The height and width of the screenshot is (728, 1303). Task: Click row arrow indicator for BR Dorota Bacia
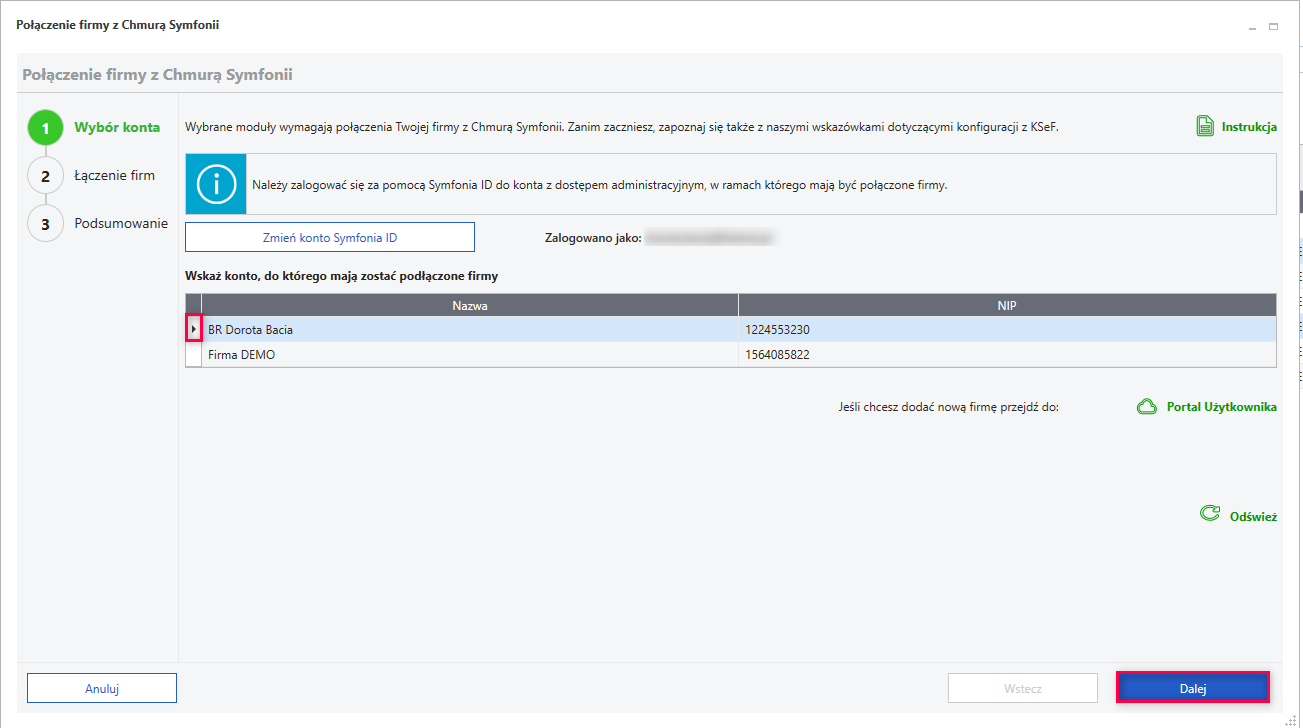coord(194,329)
